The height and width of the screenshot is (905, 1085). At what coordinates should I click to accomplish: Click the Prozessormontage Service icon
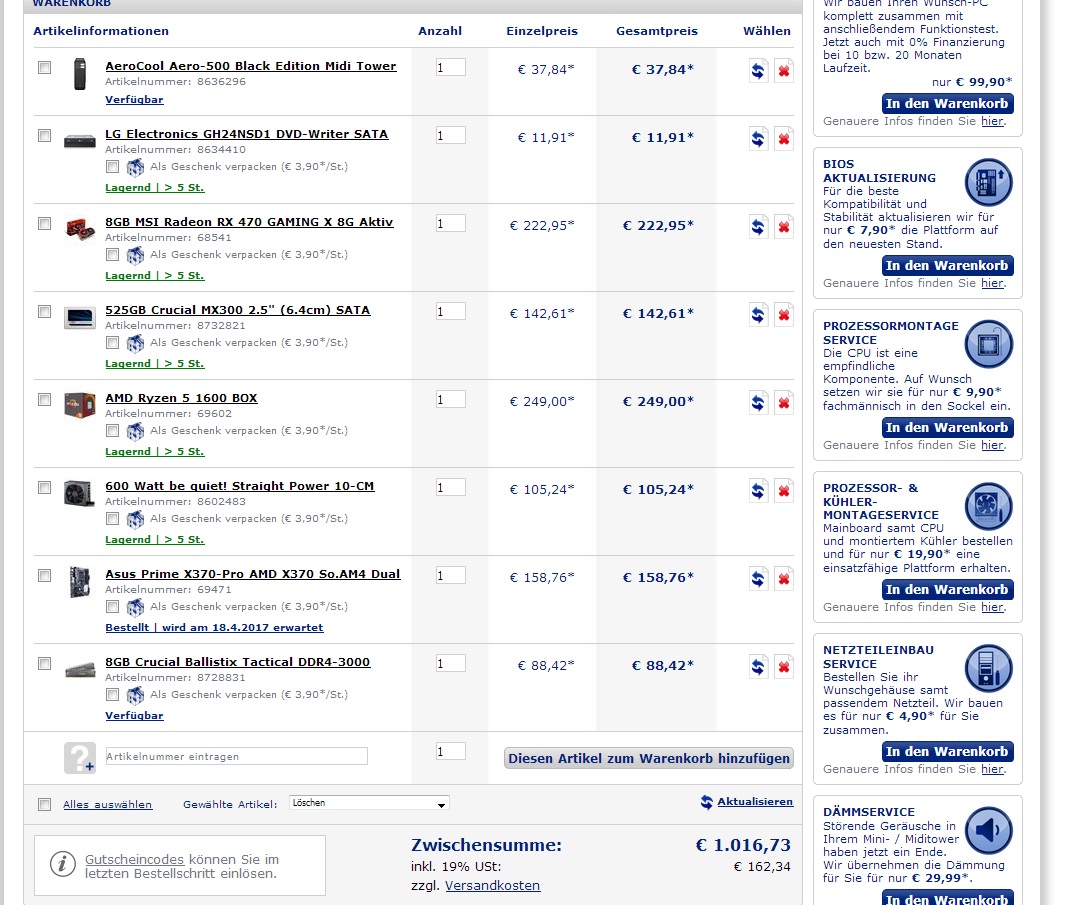click(989, 345)
